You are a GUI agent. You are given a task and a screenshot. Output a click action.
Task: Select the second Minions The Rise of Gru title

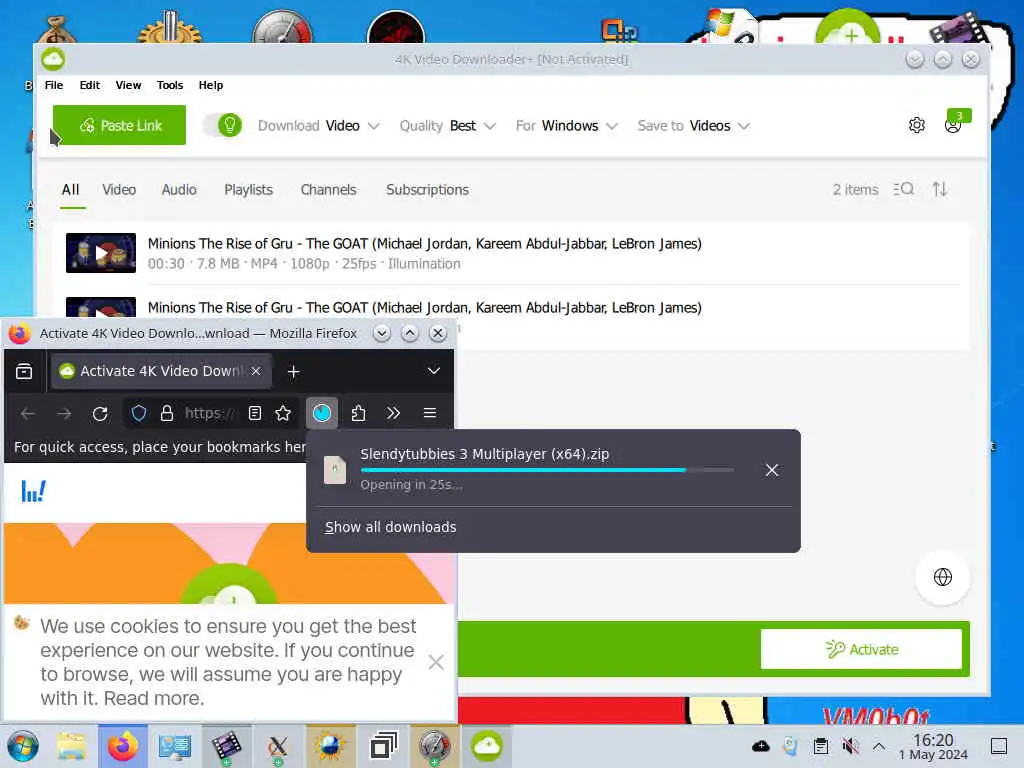point(424,308)
